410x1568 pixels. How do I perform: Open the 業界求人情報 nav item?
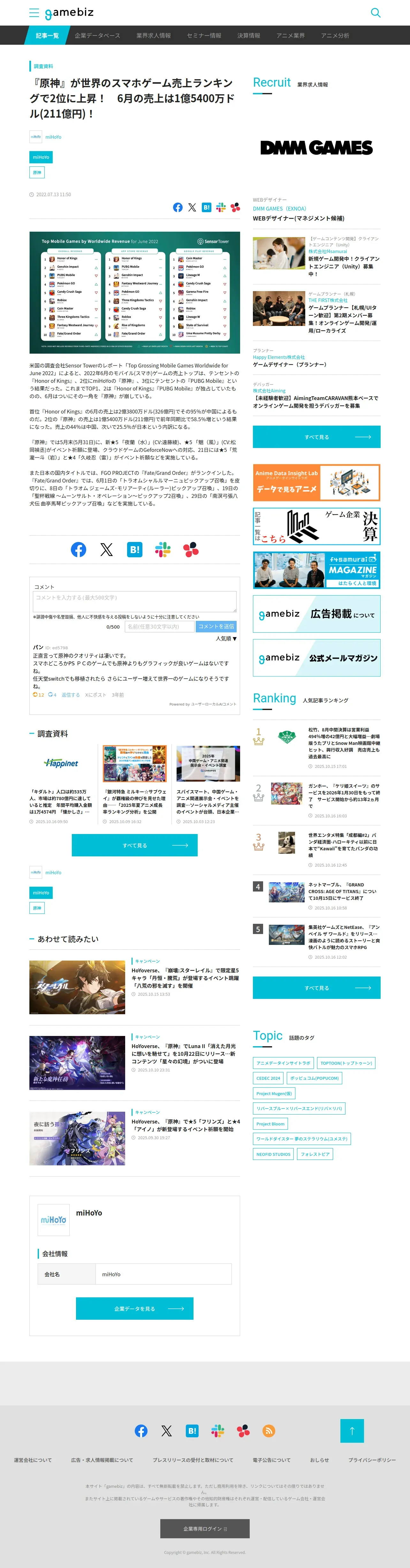pyautogui.click(x=153, y=35)
